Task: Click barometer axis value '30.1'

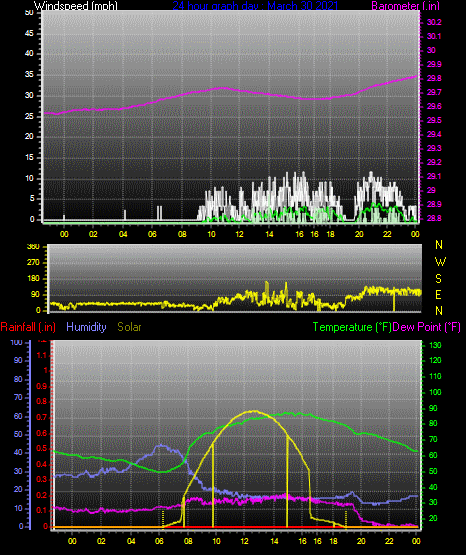Action: 434,36
